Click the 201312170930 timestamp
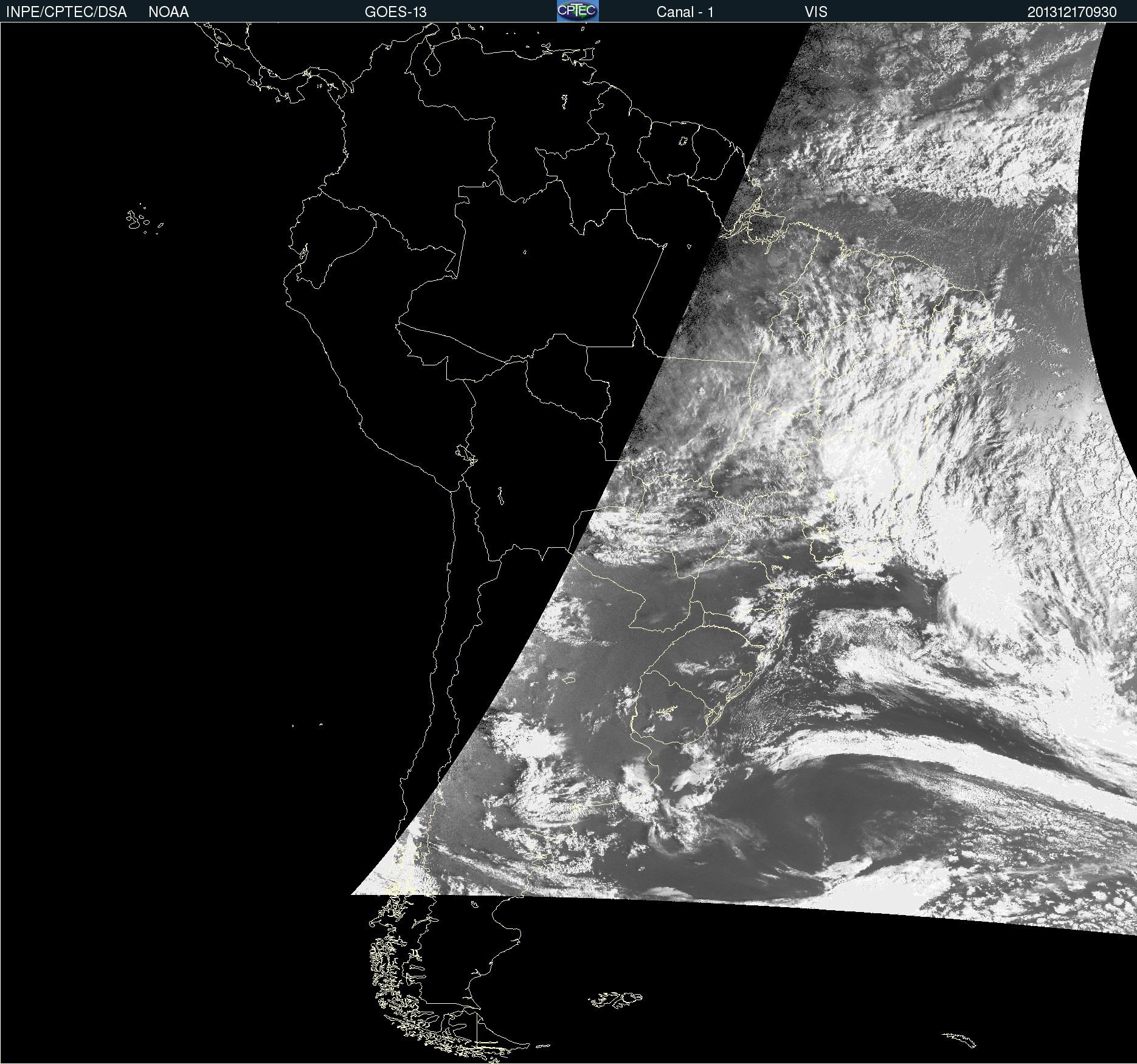 (x=1072, y=12)
